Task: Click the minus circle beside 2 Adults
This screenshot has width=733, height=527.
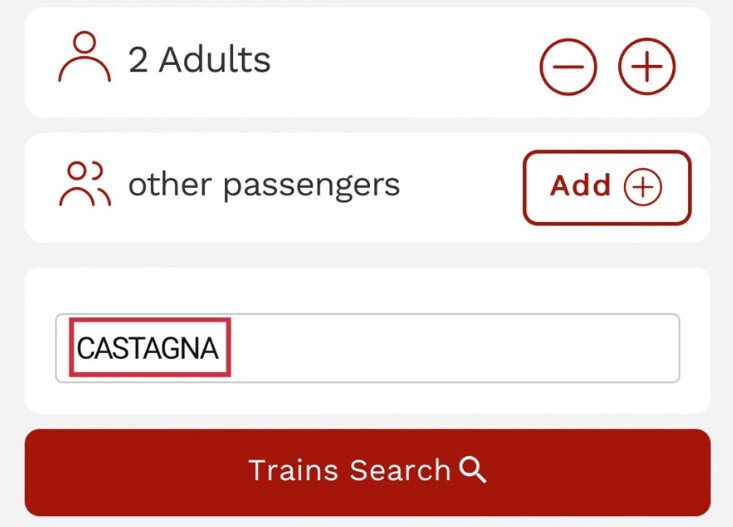Action: pyautogui.click(x=568, y=67)
